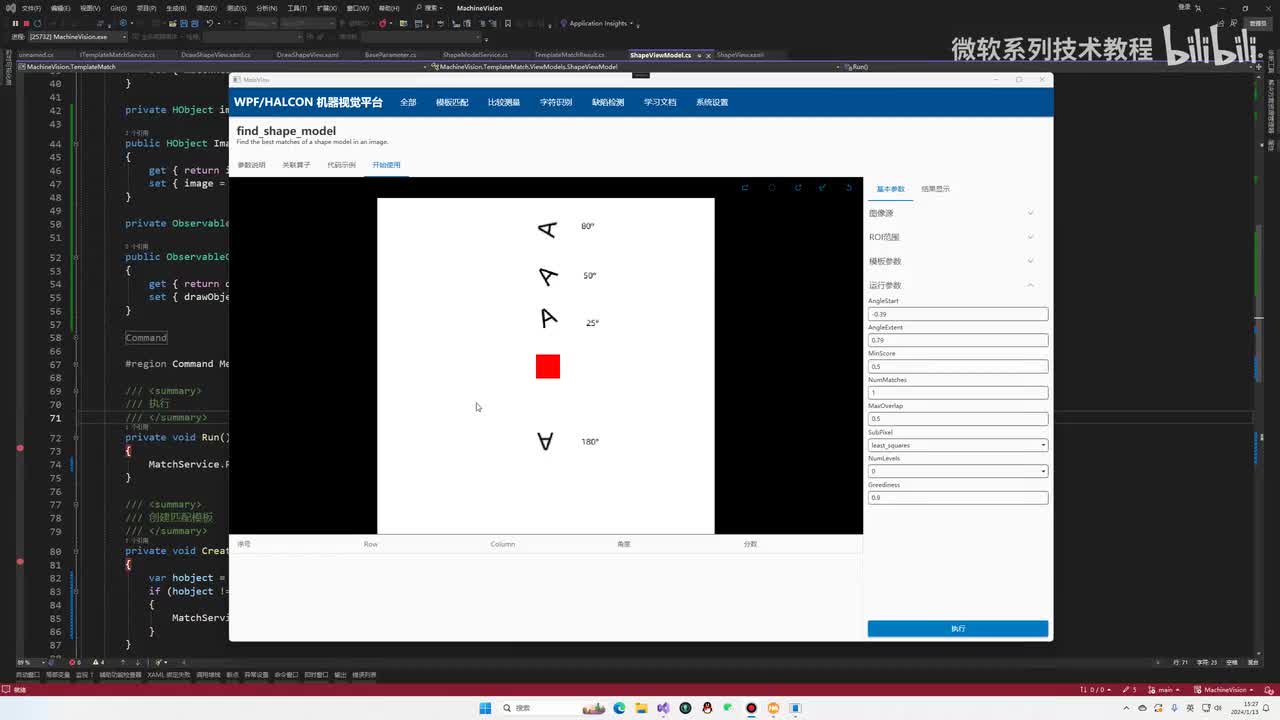The image size is (1280, 720).
Task: Select the 基本参数 tab
Action: click(x=890, y=189)
